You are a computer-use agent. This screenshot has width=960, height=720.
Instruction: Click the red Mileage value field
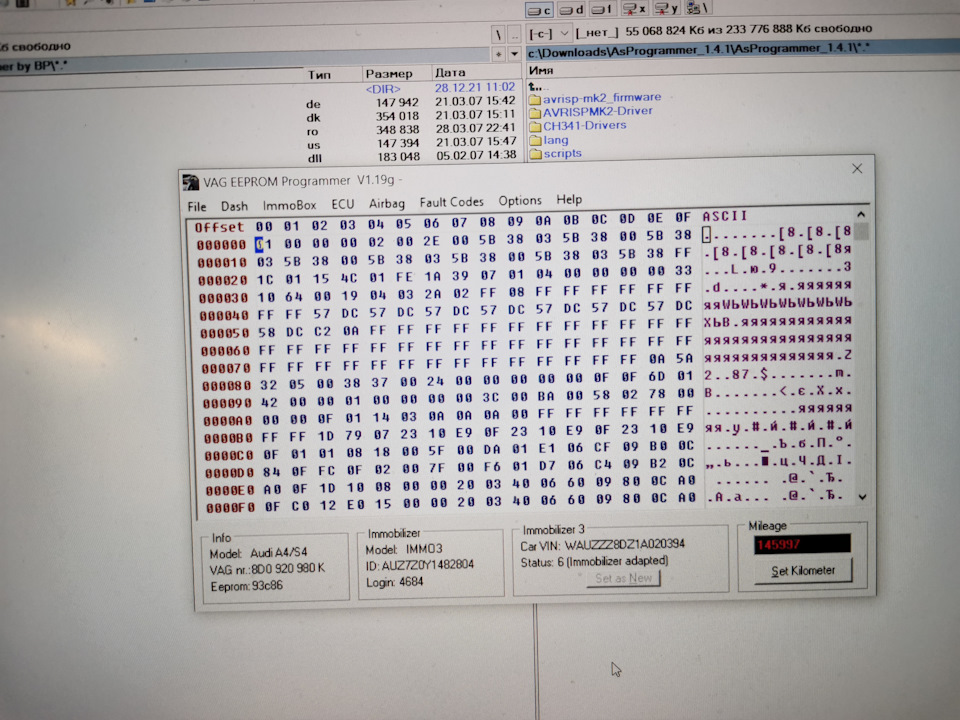point(802,544)
